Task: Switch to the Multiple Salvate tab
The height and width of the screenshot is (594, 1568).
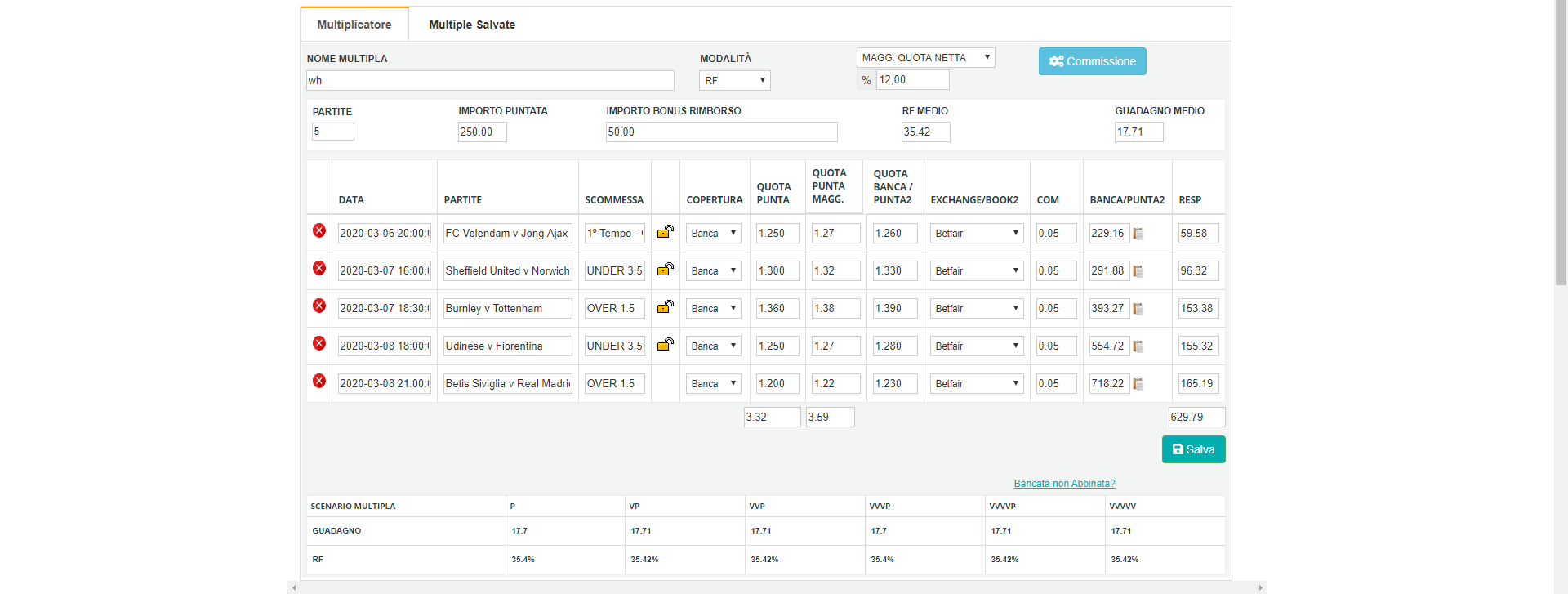Action: 472,25
